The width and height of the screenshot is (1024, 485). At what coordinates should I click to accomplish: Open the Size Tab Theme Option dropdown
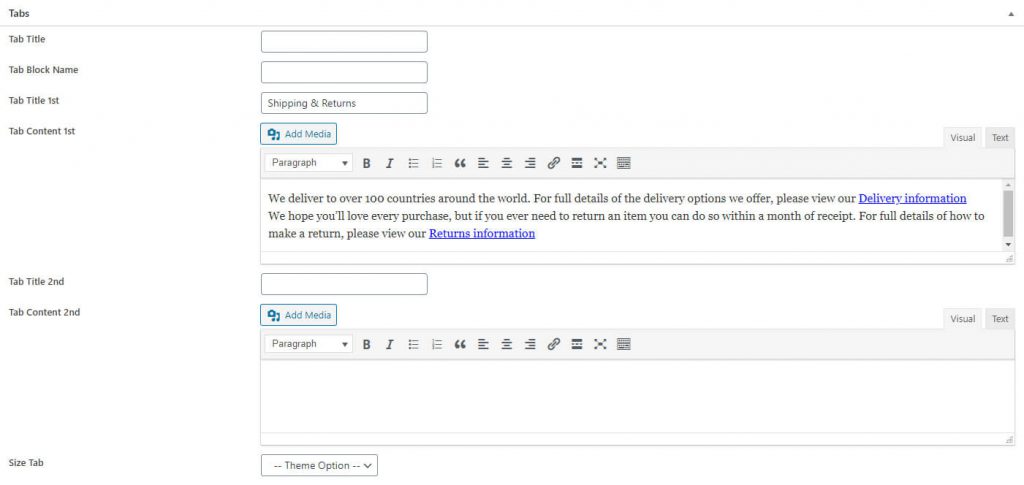(319, 465)
